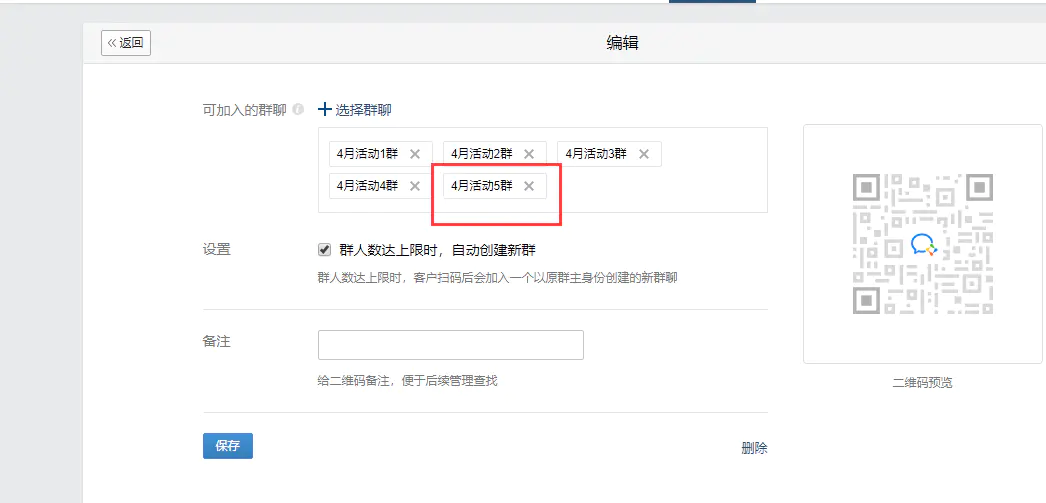Remove 4月活动5群 with its X icon
Screen dimensions: 1046x503
click(529, 186)
